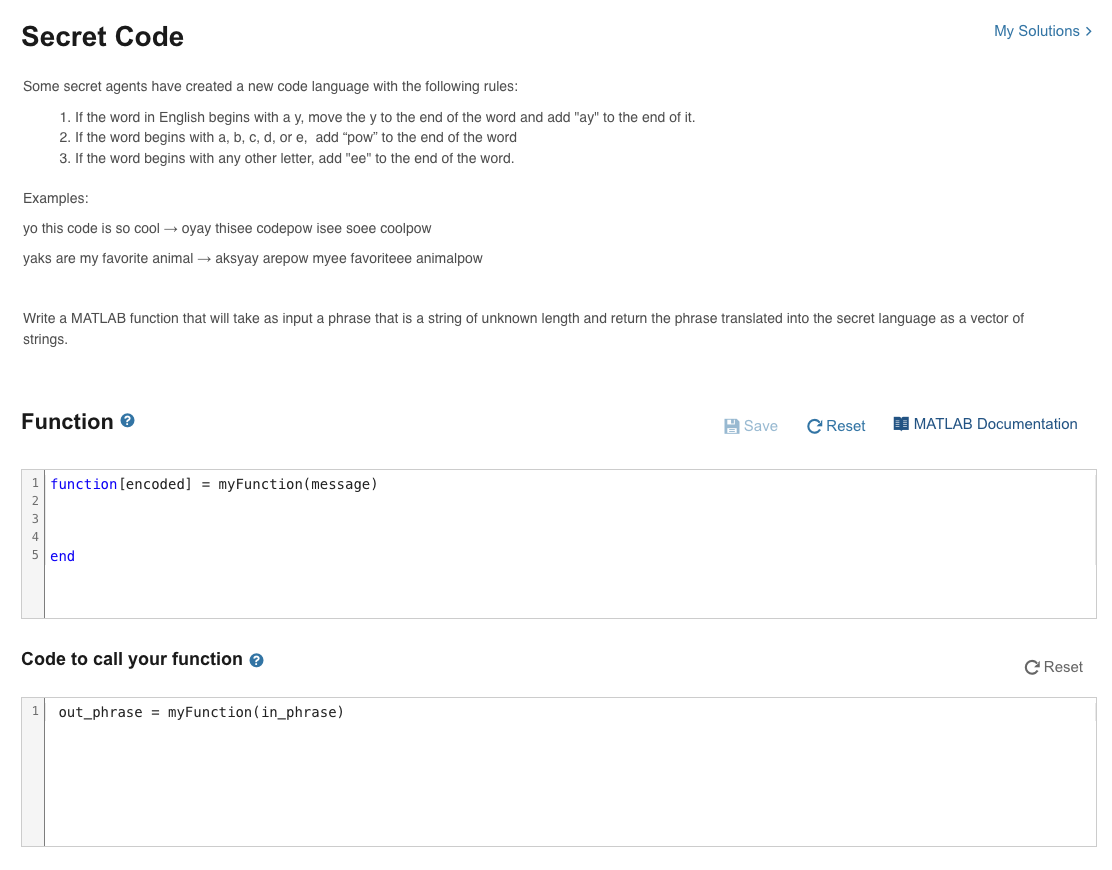Image resolution: width=1112 pixels, height=870 pixels.
Task: Click the Save disk icon above the editor
Action: click(x=733, y=426)
